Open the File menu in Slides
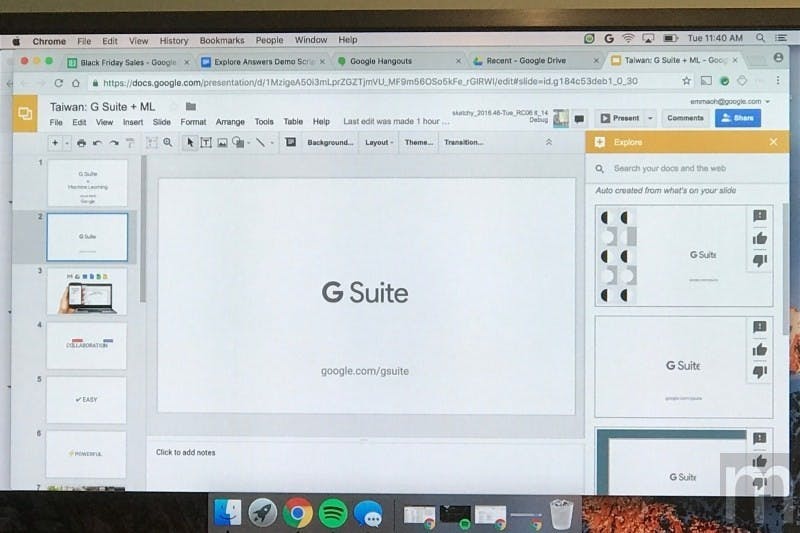800x533 pixels. point(56,122)
